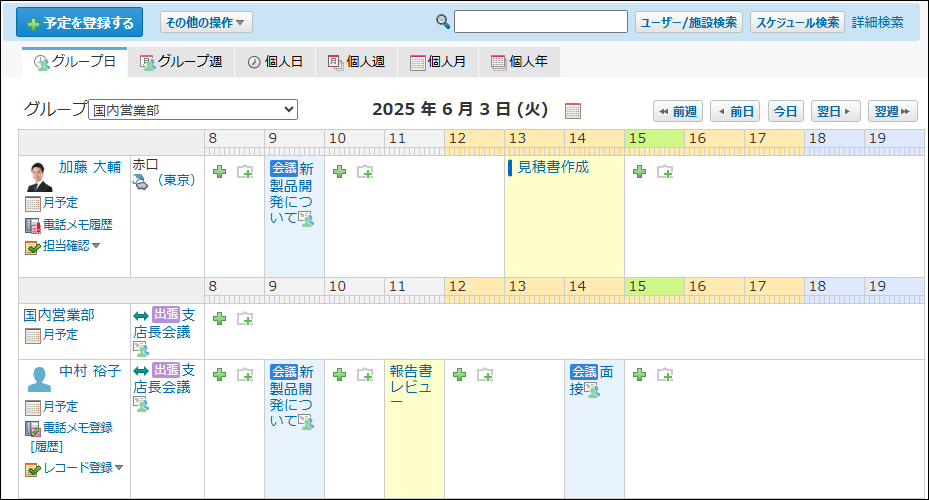Screen dimensions: 929x500
Task: Open the 詳細検索 link
Action: point(877,22)
